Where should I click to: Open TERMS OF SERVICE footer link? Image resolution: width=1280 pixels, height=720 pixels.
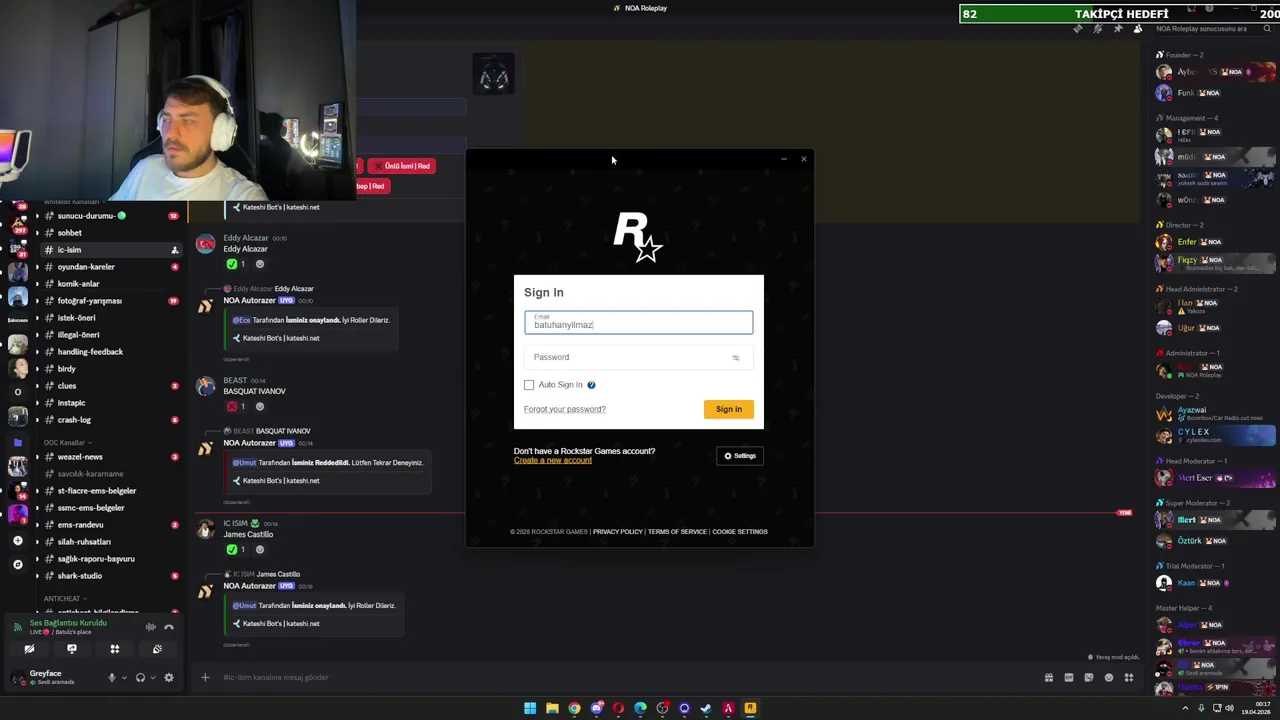(x=677, y=532)
